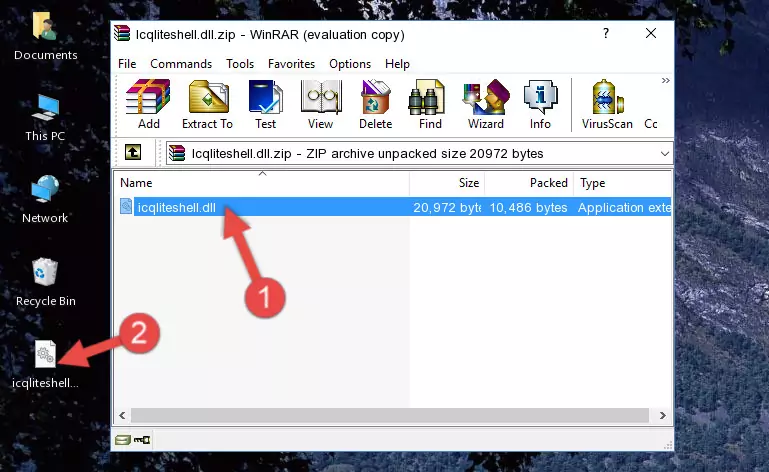Click the horizontal scrollbar right arrow
This screenshot has height=472, width=769.
(x=663, y=416)
